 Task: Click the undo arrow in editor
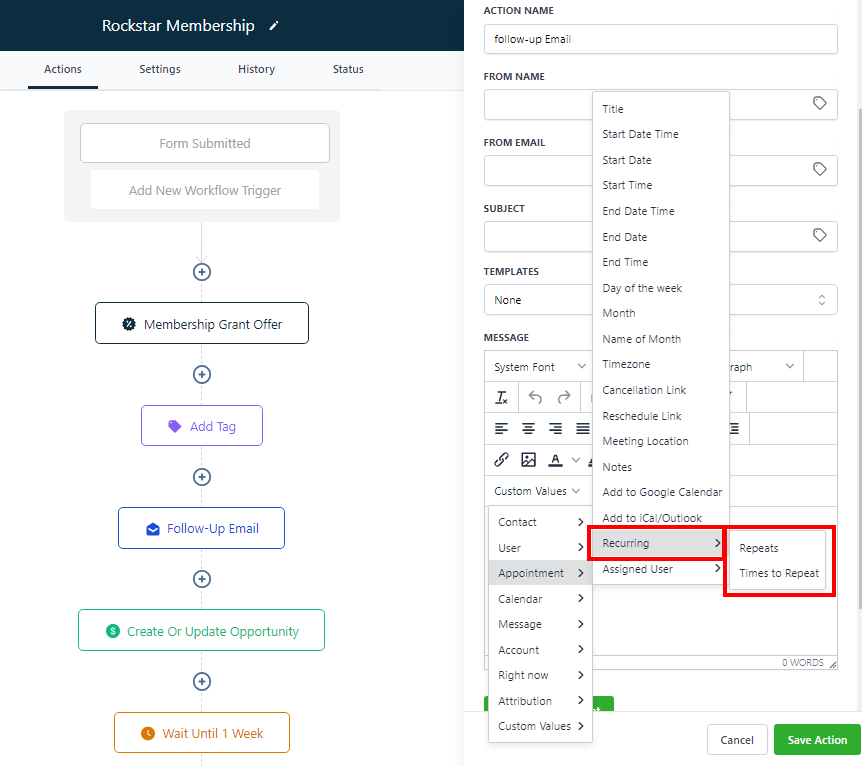click(x=535, y=398)
